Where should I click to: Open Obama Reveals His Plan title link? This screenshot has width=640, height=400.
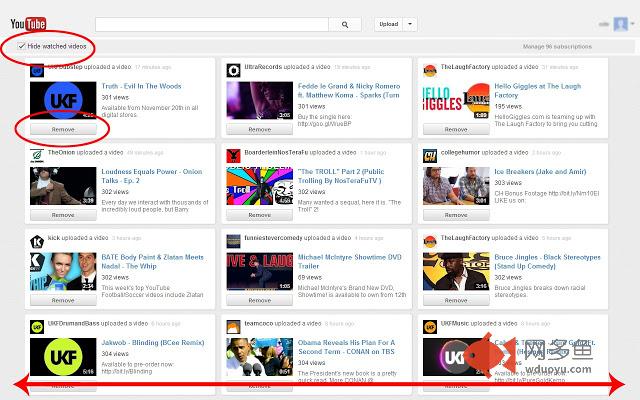tap(346, 347)
